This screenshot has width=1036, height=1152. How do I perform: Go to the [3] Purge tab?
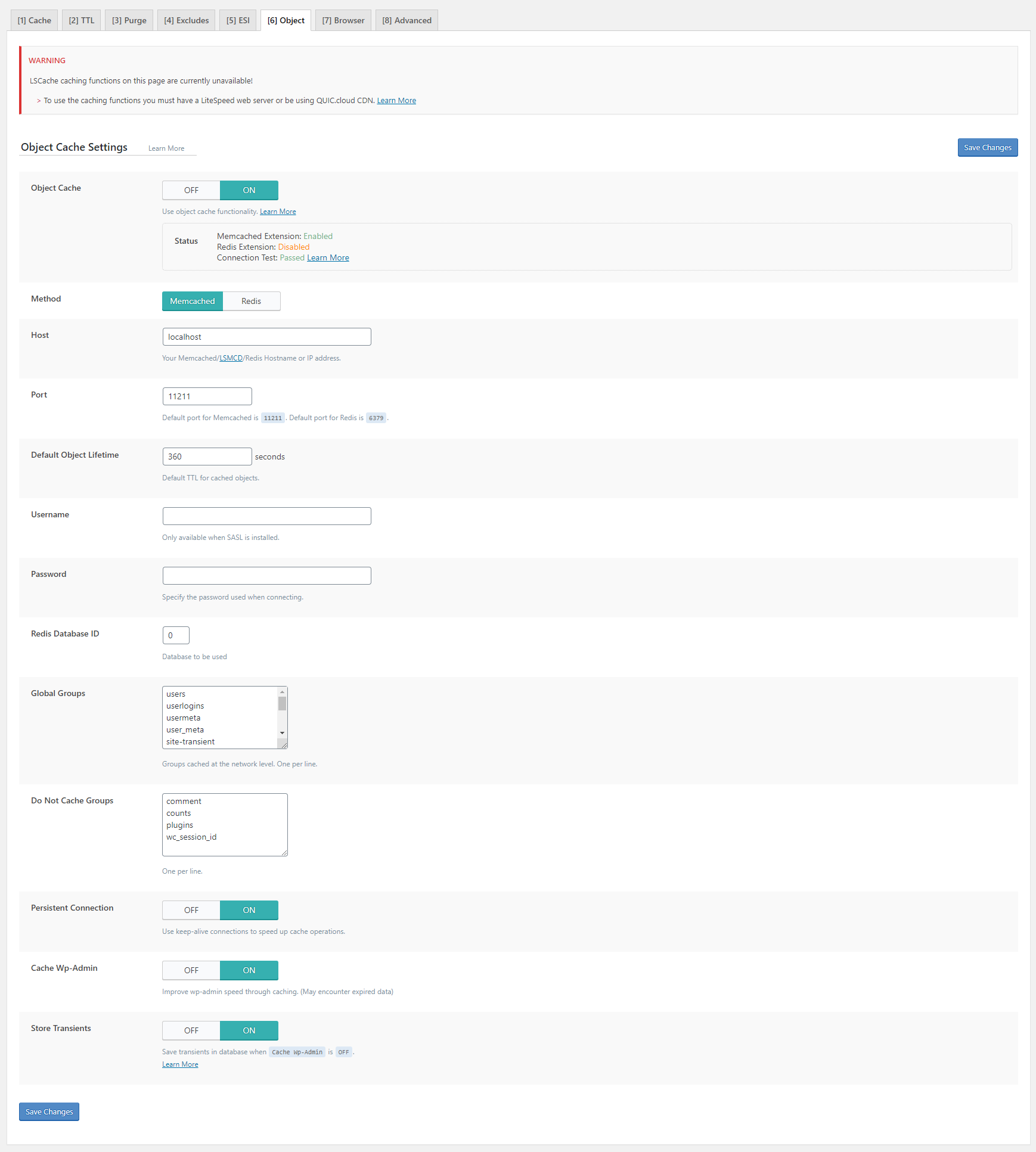point(129,20)
